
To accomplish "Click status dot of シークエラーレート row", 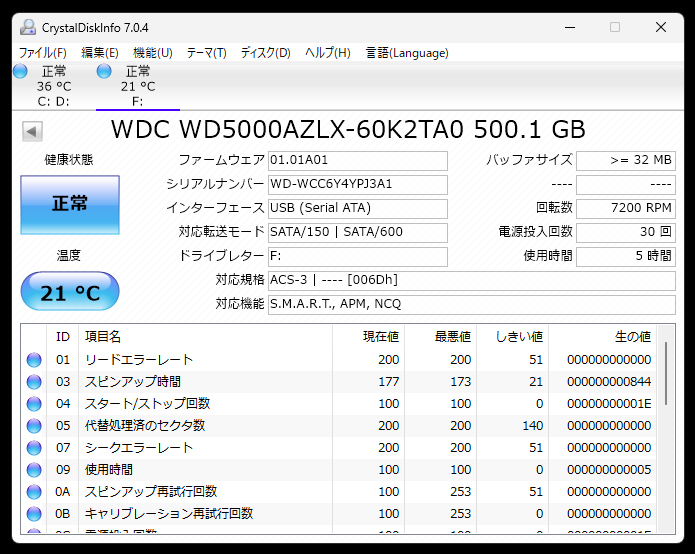I will pos(34,448).
